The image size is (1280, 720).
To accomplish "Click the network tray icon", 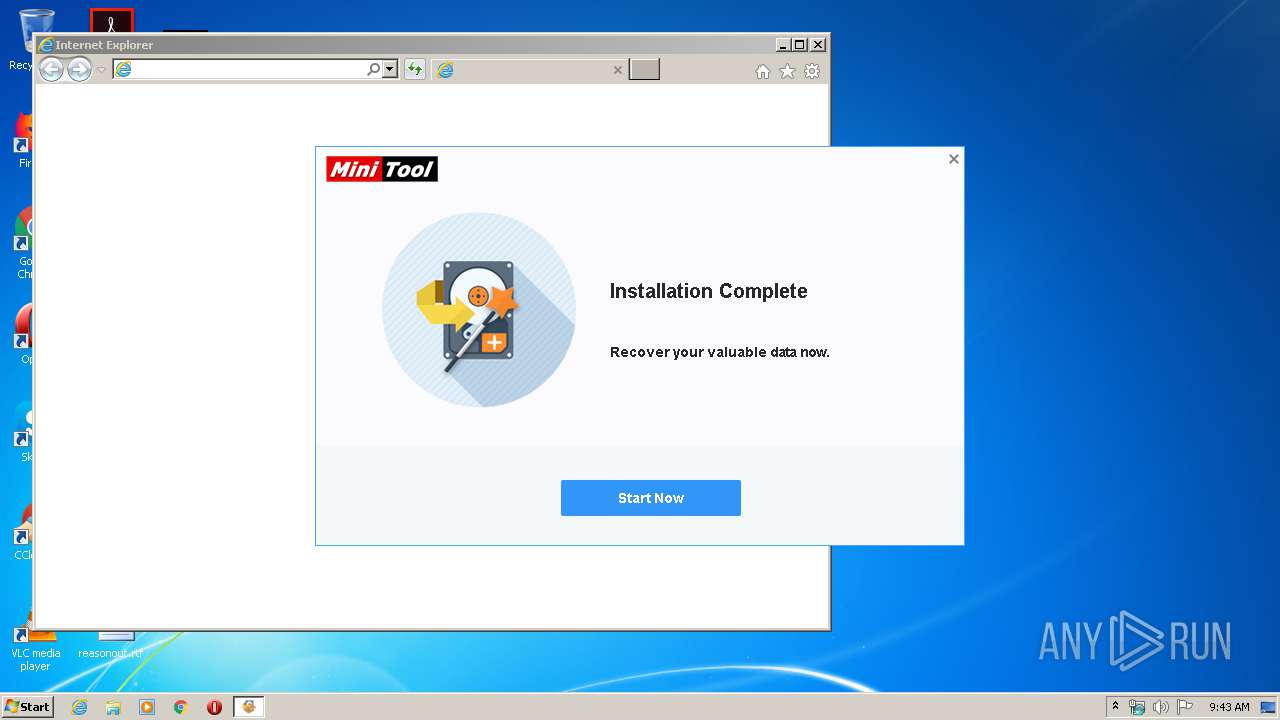I will tap(1137, 707).
